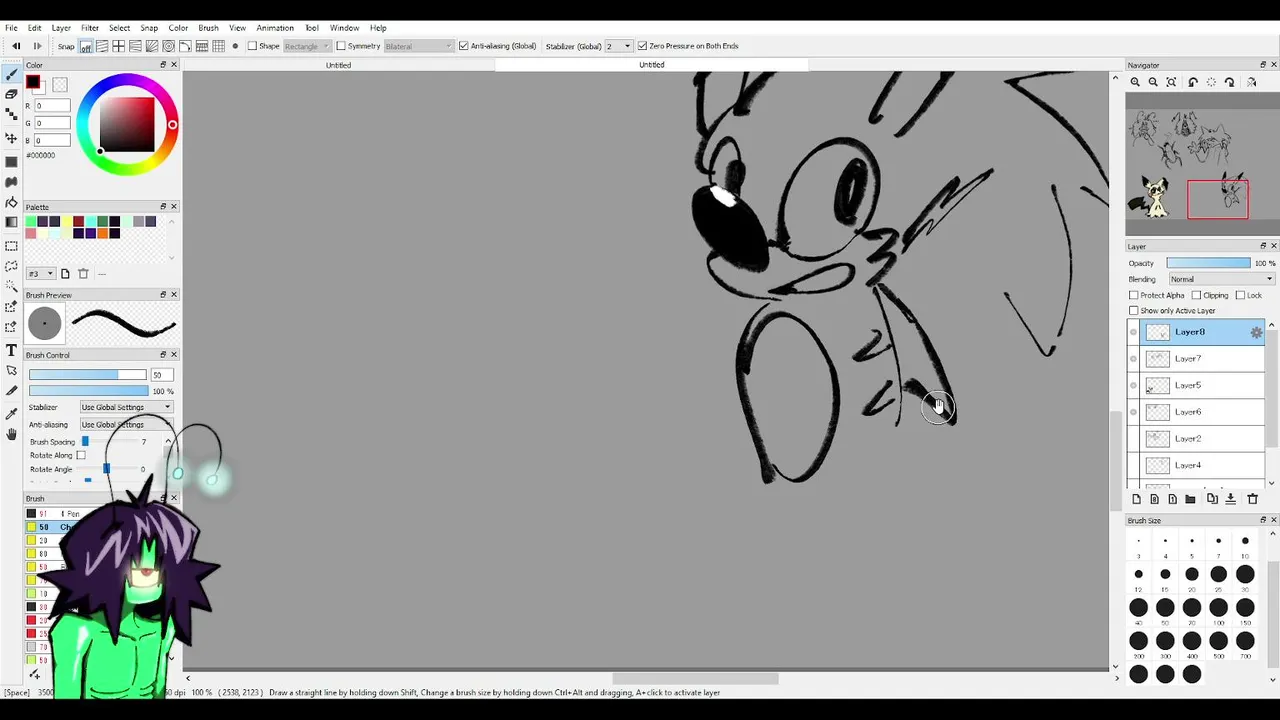Viewport: 1280px width, 720px height.
Task: Flip the canvas view in Navigator
Action: click(1251, 82)
